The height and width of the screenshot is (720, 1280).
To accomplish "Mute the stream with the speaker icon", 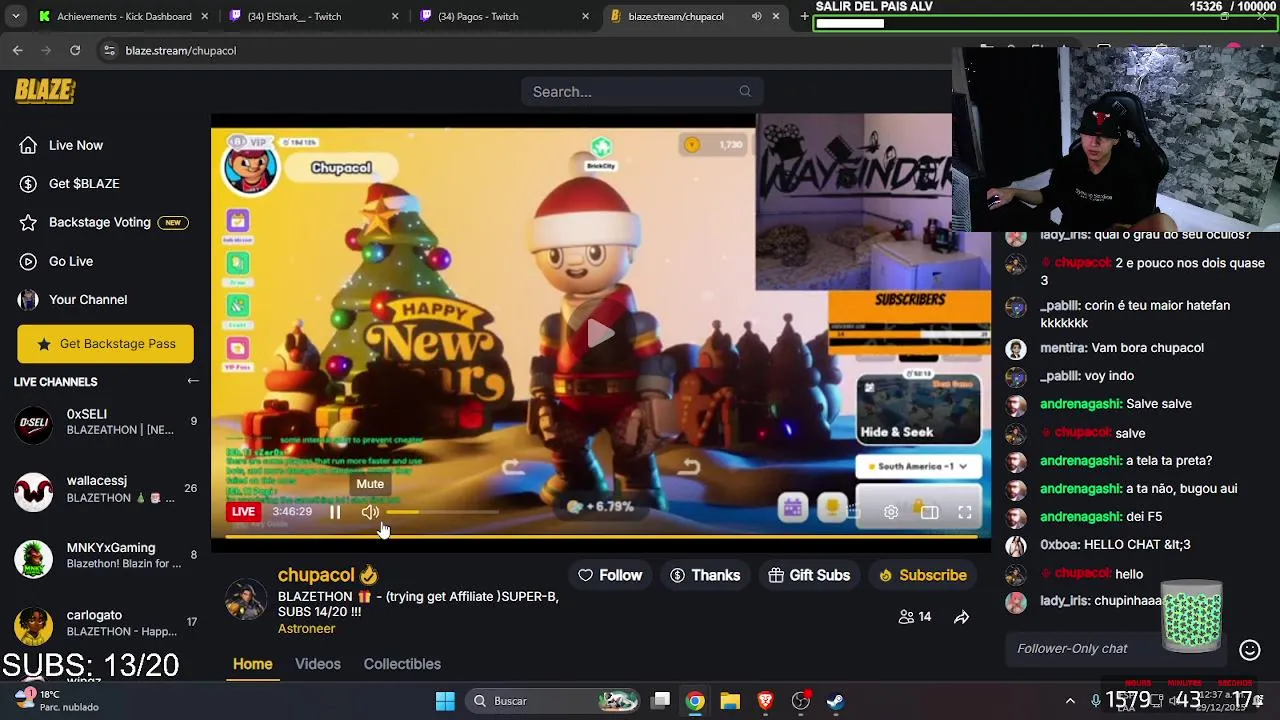I will click(x=370, y=512).
